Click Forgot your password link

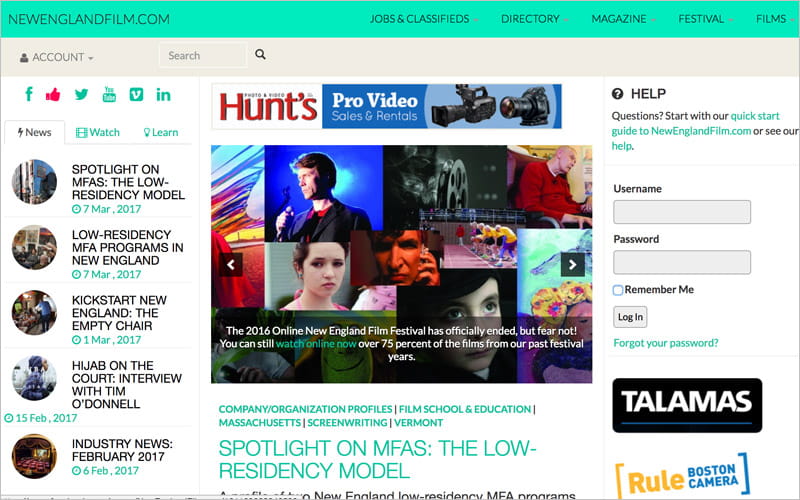pos(665,343)
